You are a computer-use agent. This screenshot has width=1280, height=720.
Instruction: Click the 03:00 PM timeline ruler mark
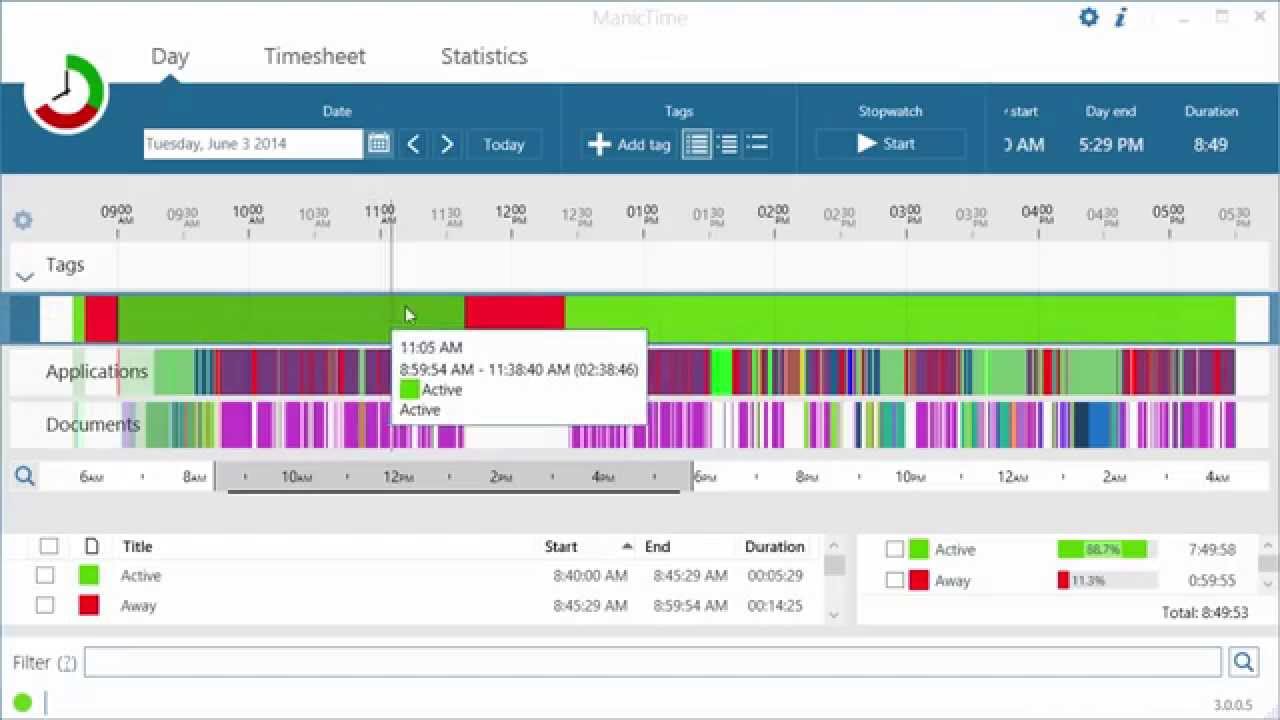click(x=905, y=214)
